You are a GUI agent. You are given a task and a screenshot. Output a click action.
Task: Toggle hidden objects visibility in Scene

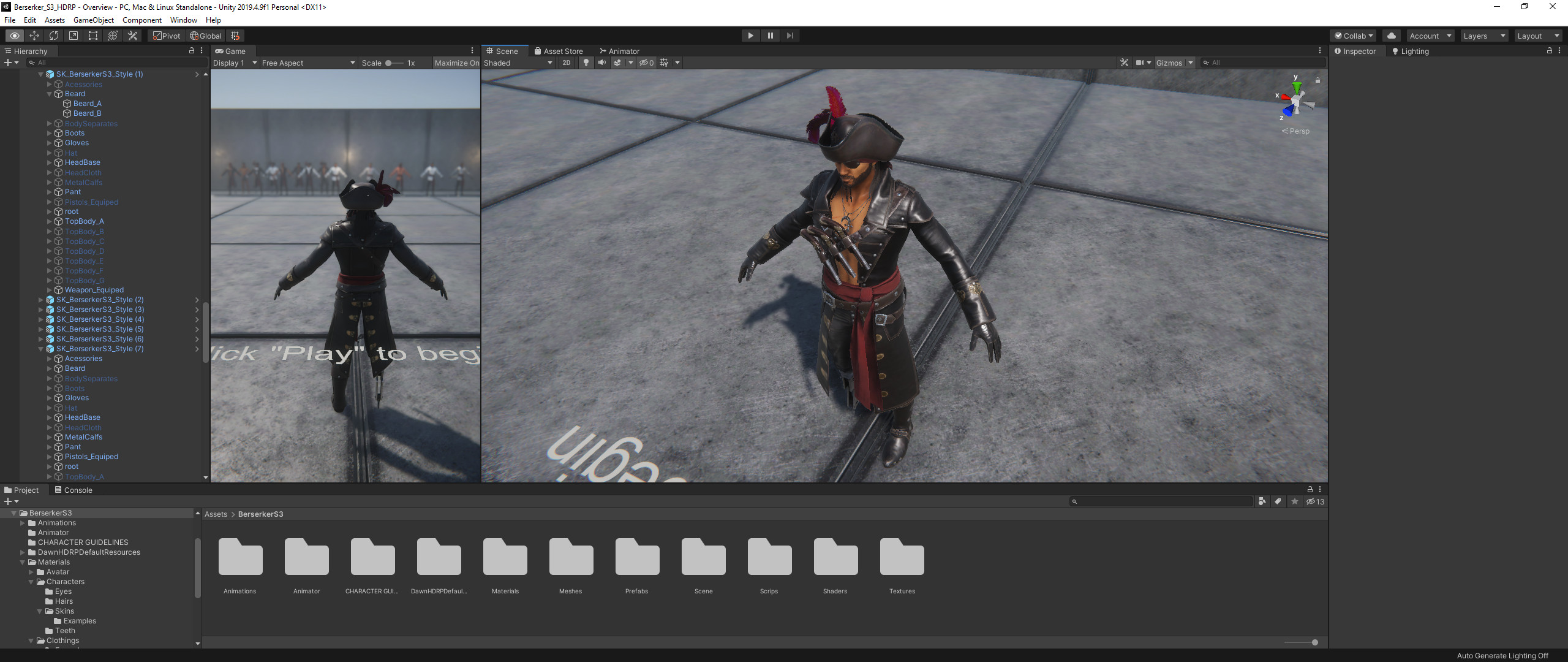tap(647, 63)
